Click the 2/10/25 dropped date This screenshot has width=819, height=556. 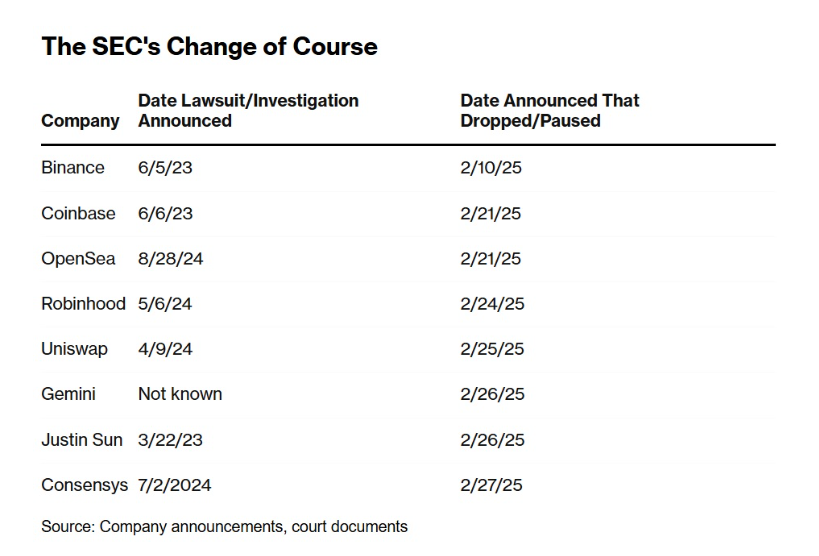click(x=491, y=168)
